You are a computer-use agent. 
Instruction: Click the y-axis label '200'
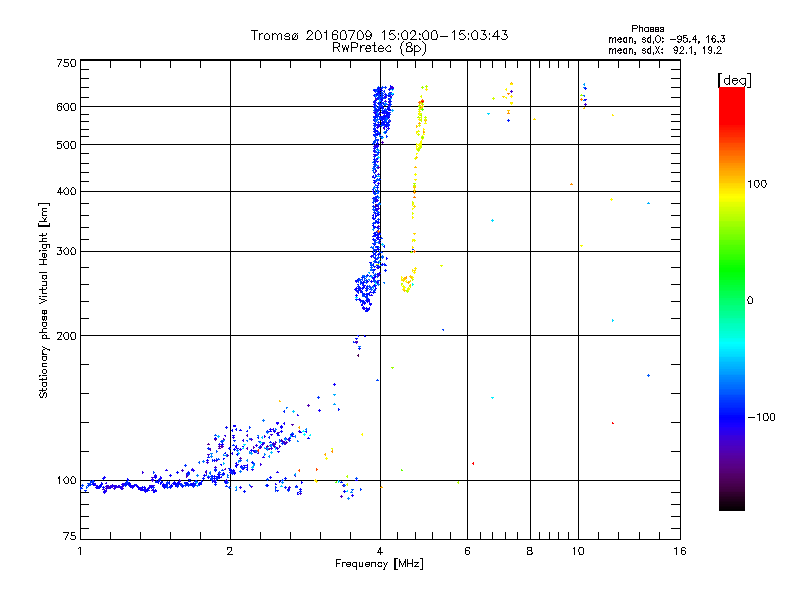pyautogui.click(x=66, y=336)
